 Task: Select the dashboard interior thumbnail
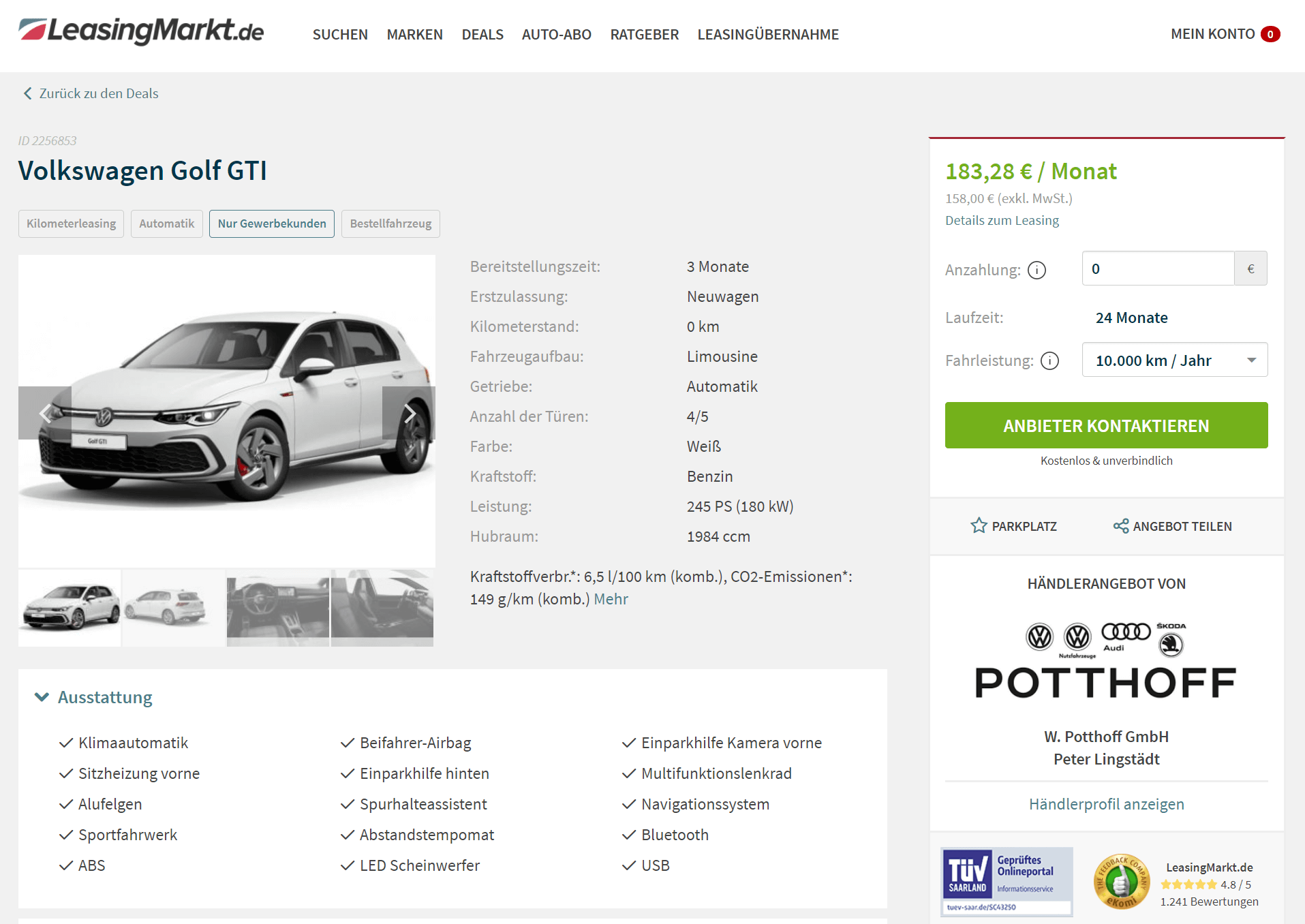pos(277,608)
